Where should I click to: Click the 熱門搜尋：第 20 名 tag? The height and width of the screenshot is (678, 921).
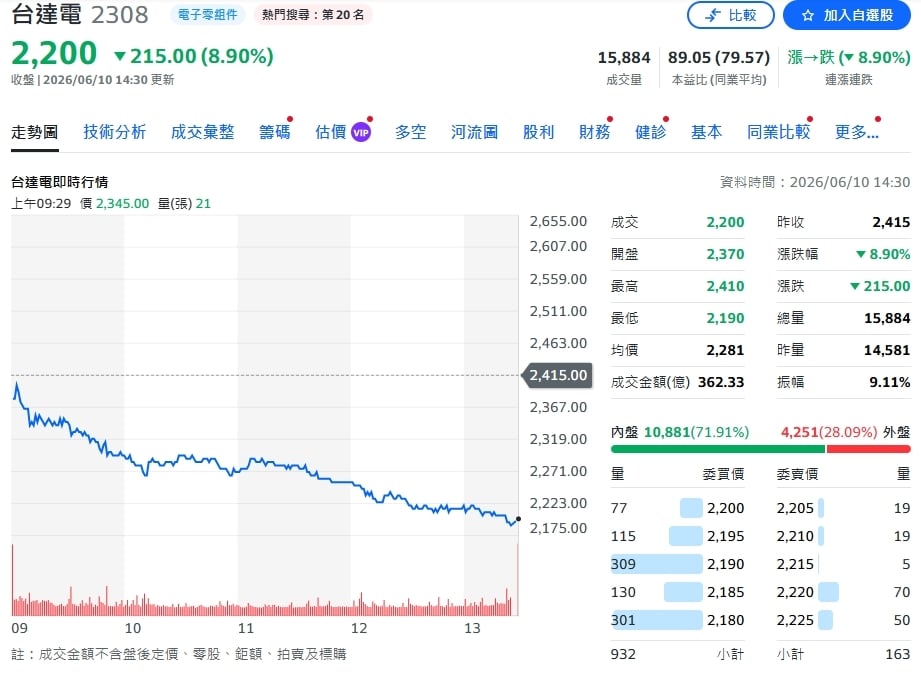(313, 15)
